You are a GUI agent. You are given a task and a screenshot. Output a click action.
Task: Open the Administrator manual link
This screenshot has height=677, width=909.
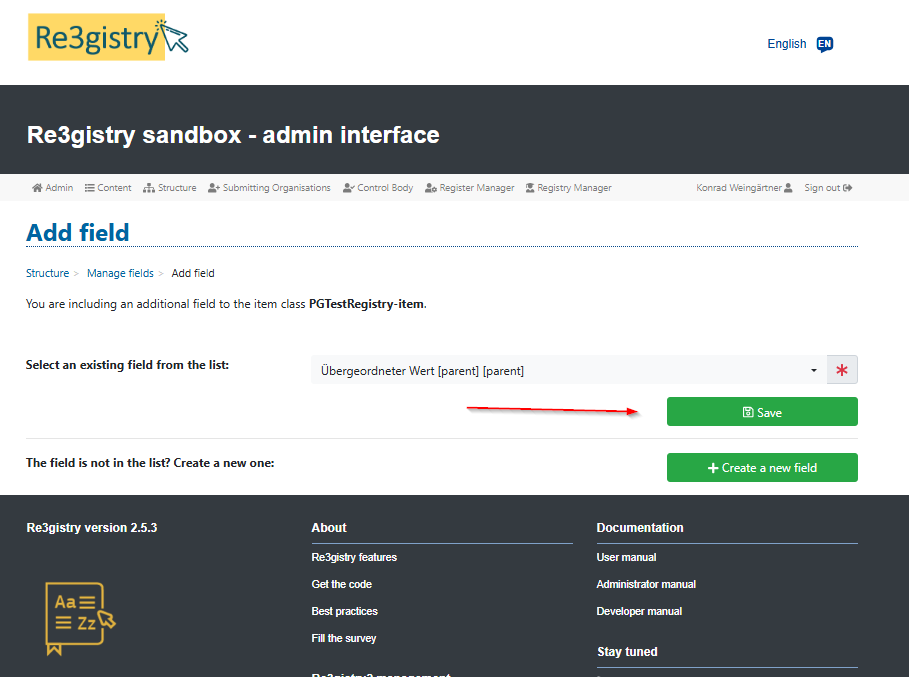pos(646,584)
